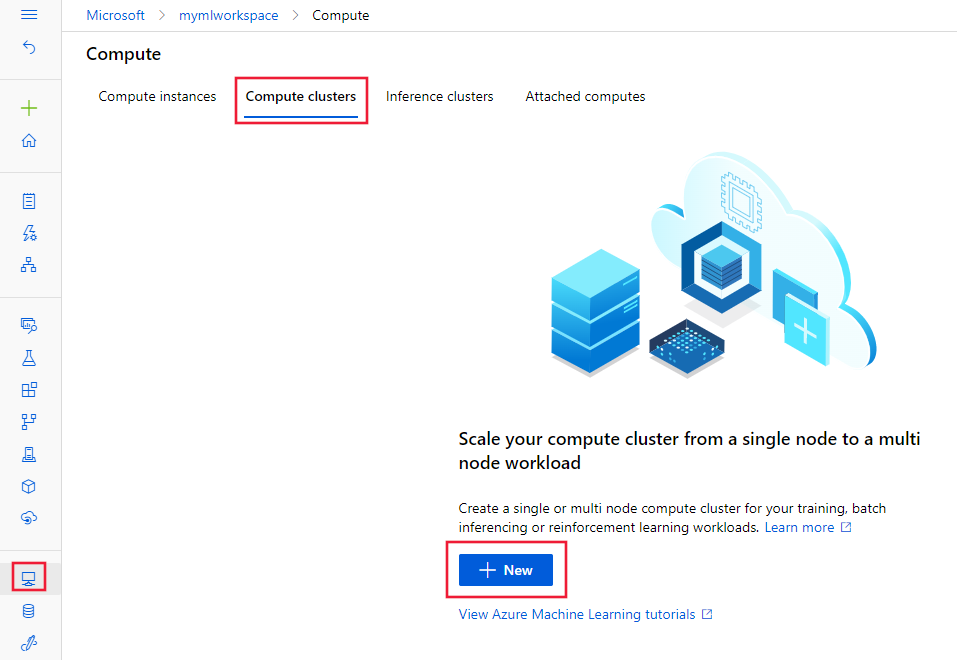This screenshot has width=957, height=660.
Task: Click external link icon beside Learn more
Action: [846, 527]
